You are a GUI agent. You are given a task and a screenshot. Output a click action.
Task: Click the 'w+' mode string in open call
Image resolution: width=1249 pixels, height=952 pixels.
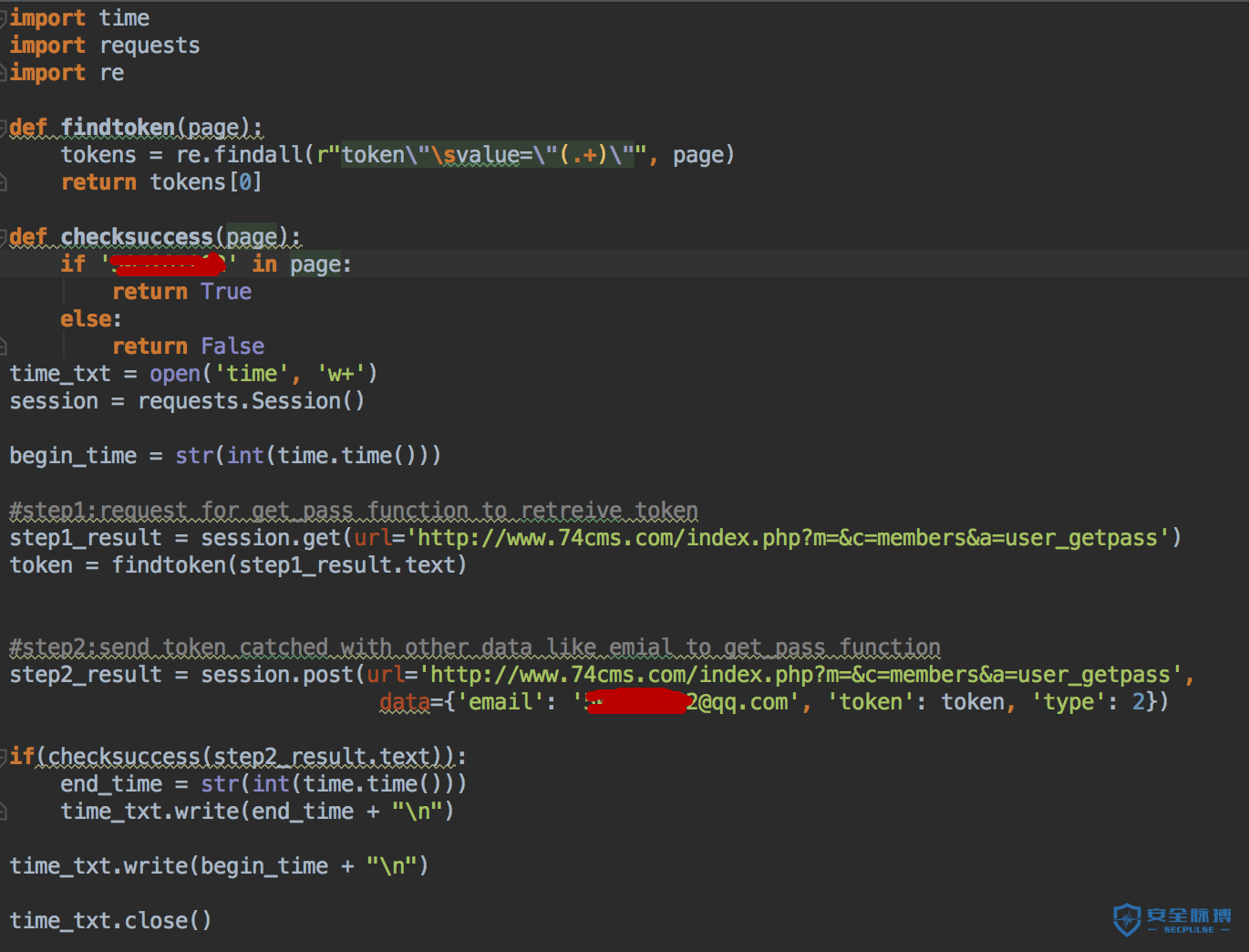coord(340,374)
